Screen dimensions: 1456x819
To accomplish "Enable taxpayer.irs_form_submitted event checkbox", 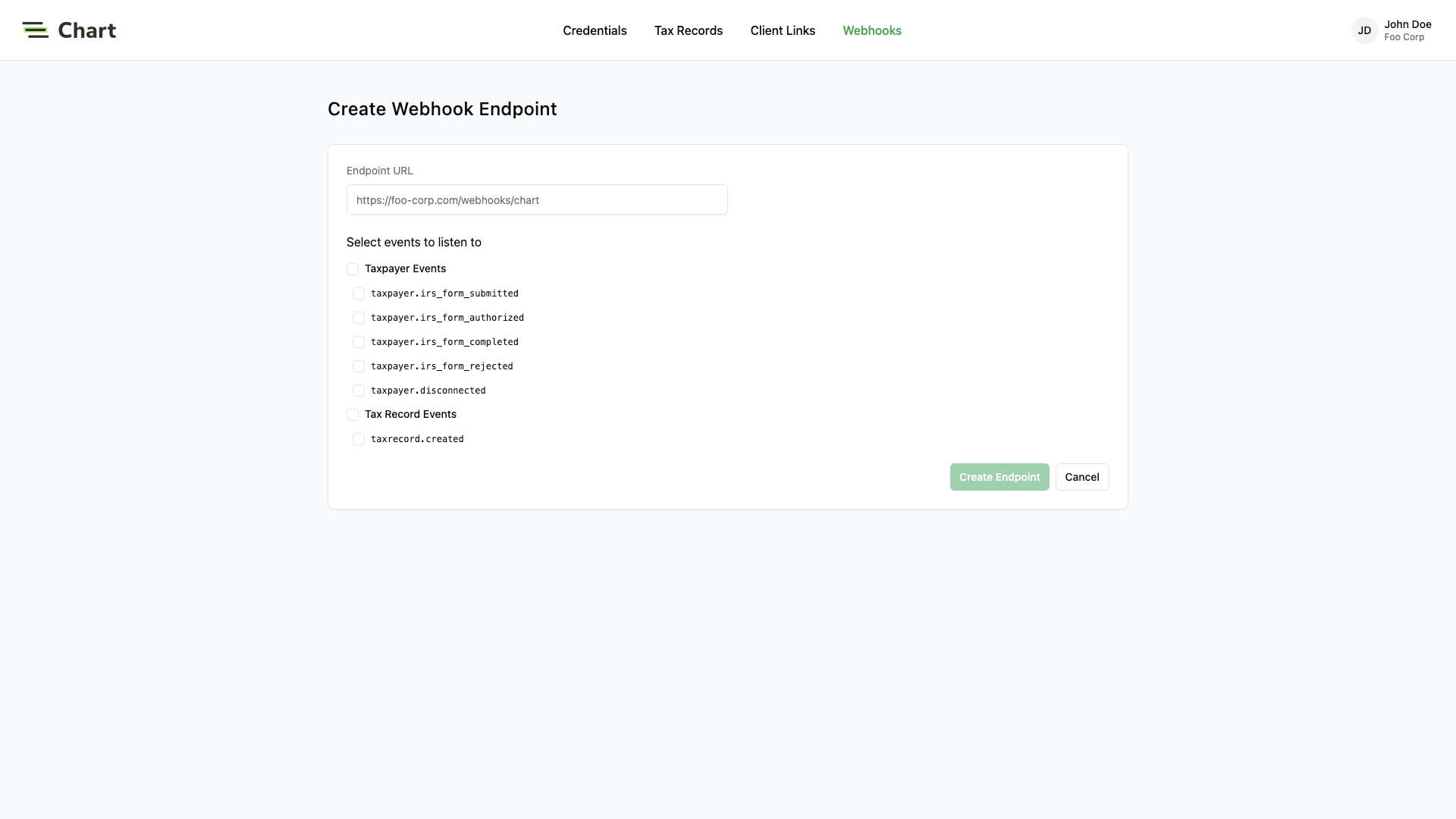I will pos(359,293).
